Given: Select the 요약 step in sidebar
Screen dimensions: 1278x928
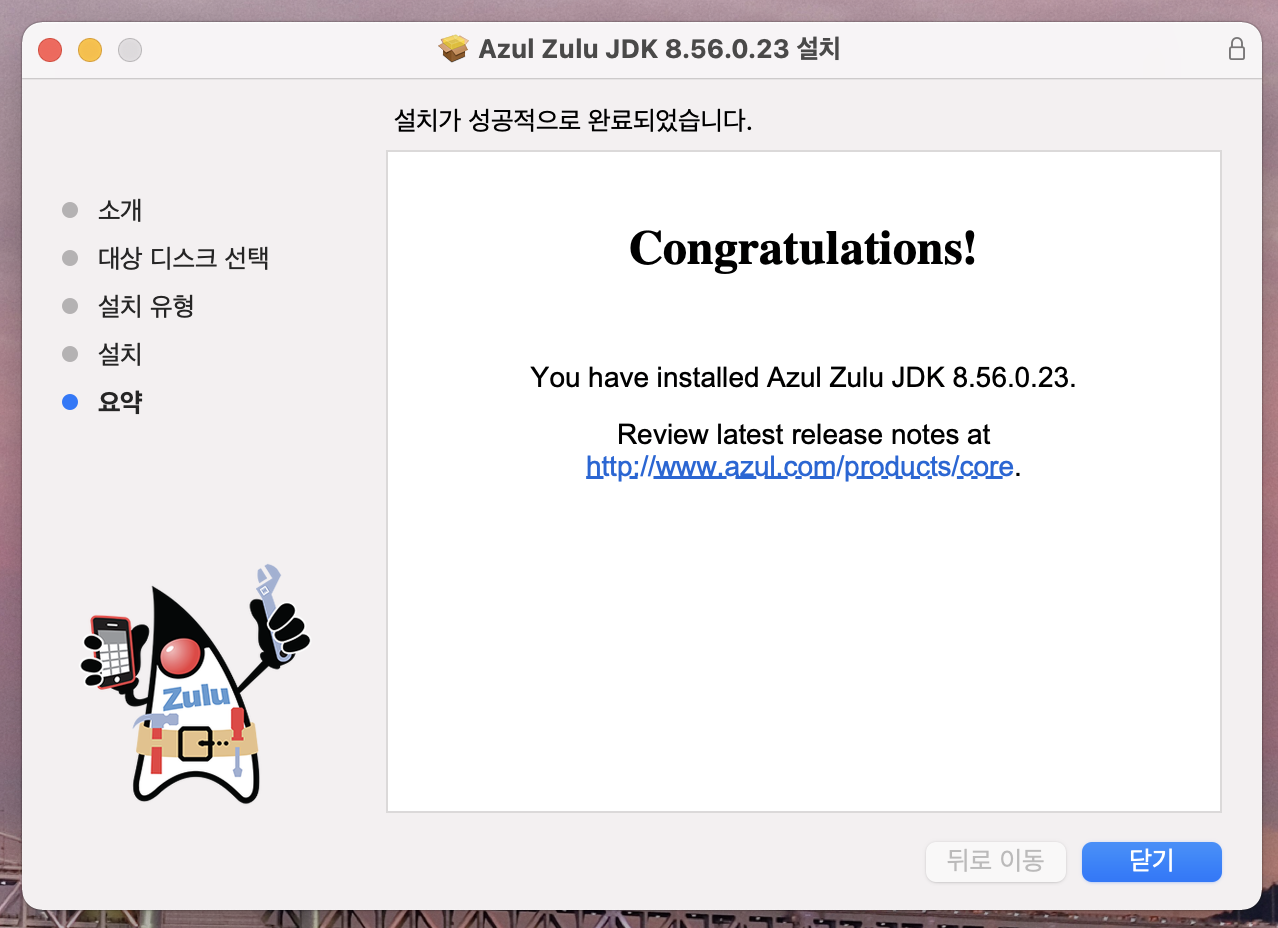Looking at the screenshot, I should pyautogui.click(x=120, y=402).
